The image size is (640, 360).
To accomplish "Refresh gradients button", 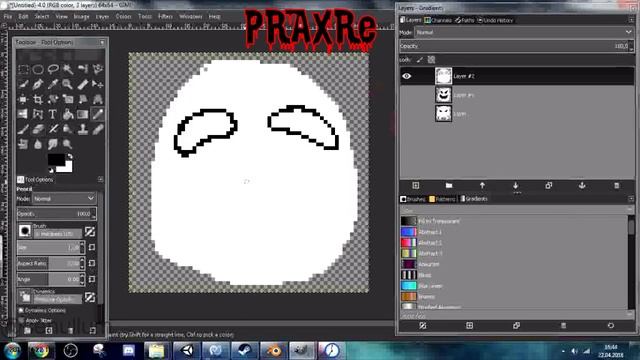I will tap(611, 325).
